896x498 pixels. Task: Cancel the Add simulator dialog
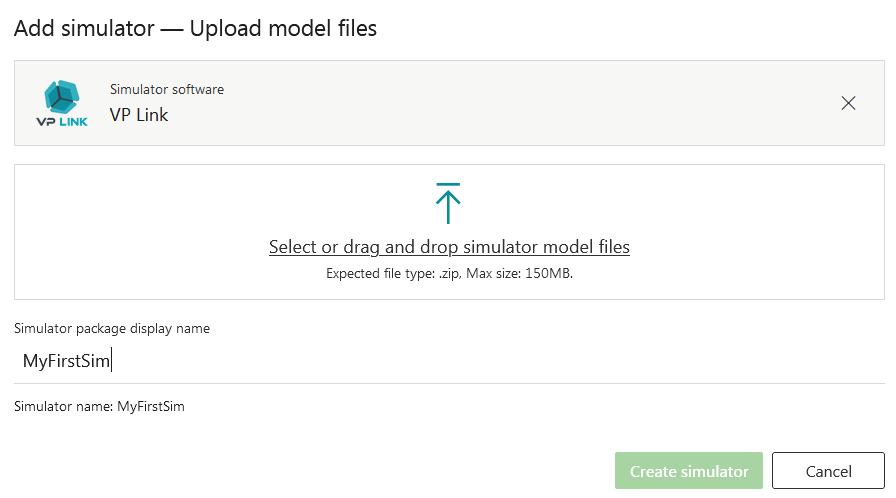828,471
